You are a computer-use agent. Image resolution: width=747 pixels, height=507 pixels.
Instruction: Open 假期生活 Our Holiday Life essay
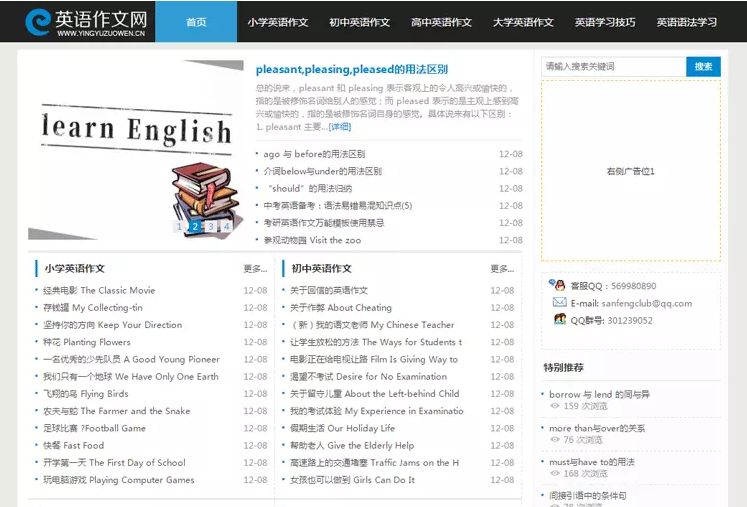point(343,428)
